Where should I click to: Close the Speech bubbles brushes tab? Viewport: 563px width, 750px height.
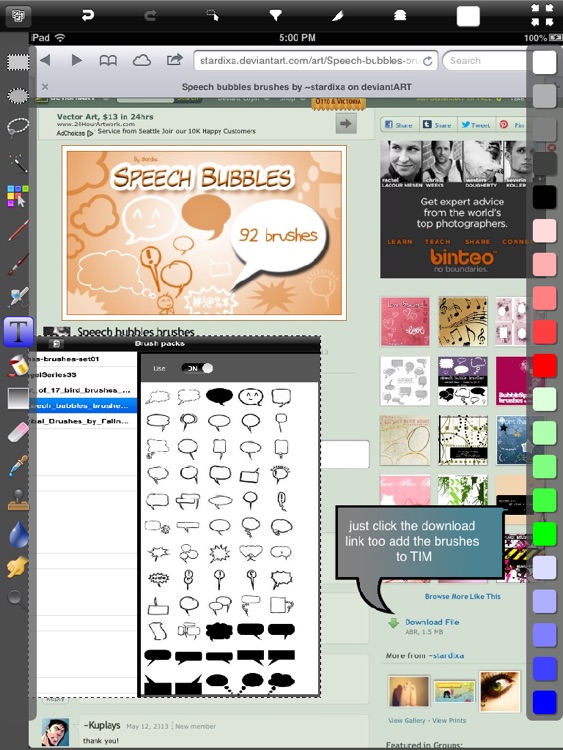45,87
